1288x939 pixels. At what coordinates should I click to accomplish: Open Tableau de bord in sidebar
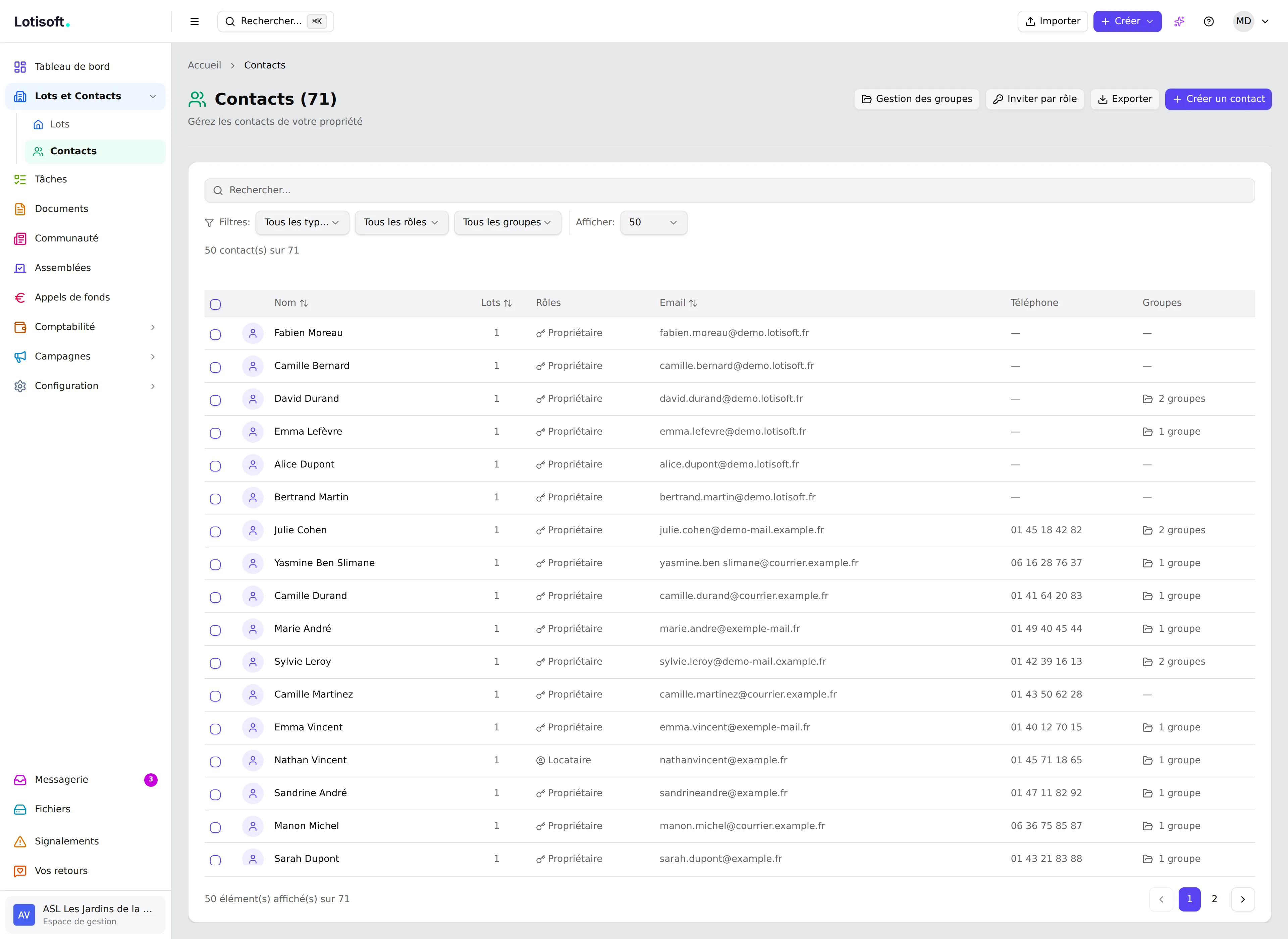click(85, 66)
